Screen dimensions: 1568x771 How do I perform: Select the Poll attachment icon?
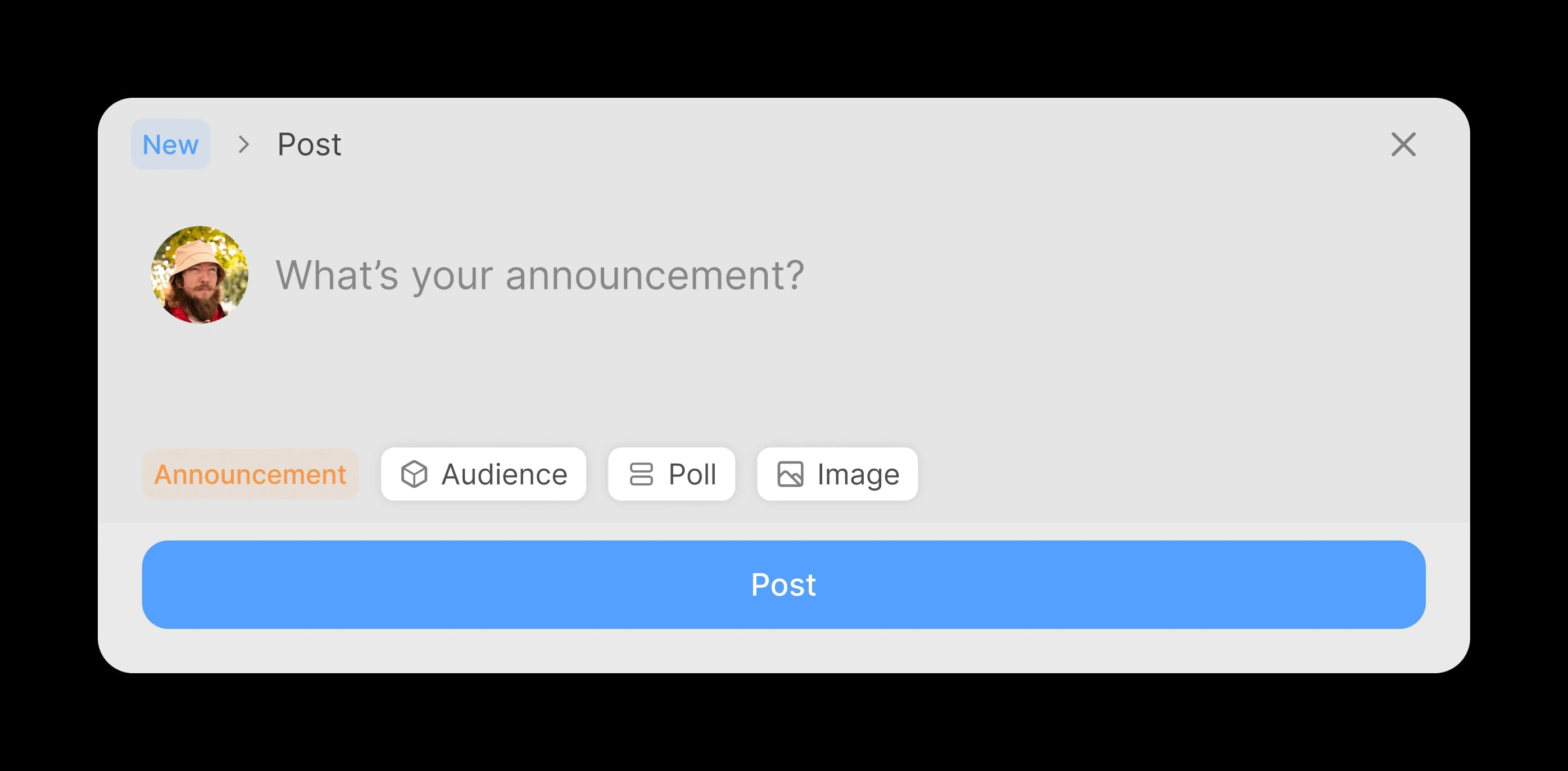[642, 474]
